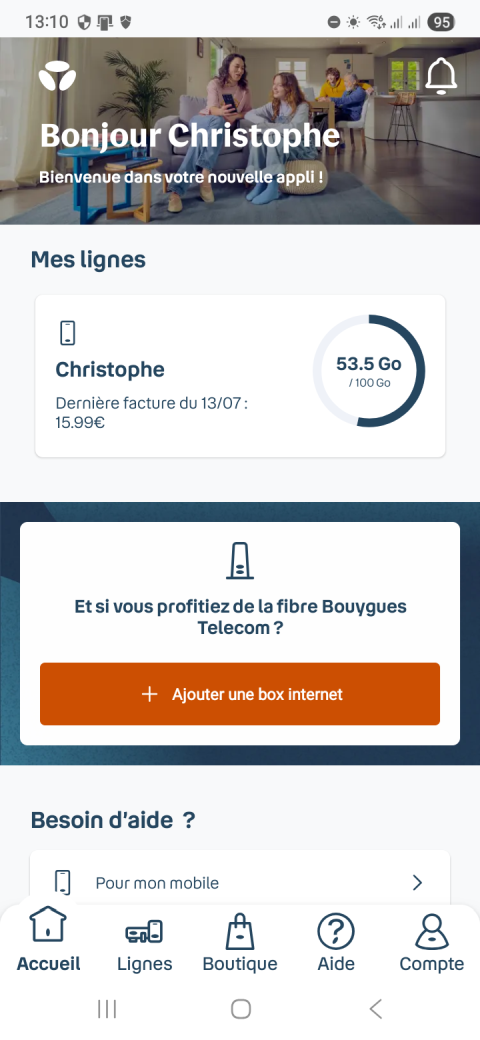Tap the house icon in bottom navigation

click(x=48, y=925)
